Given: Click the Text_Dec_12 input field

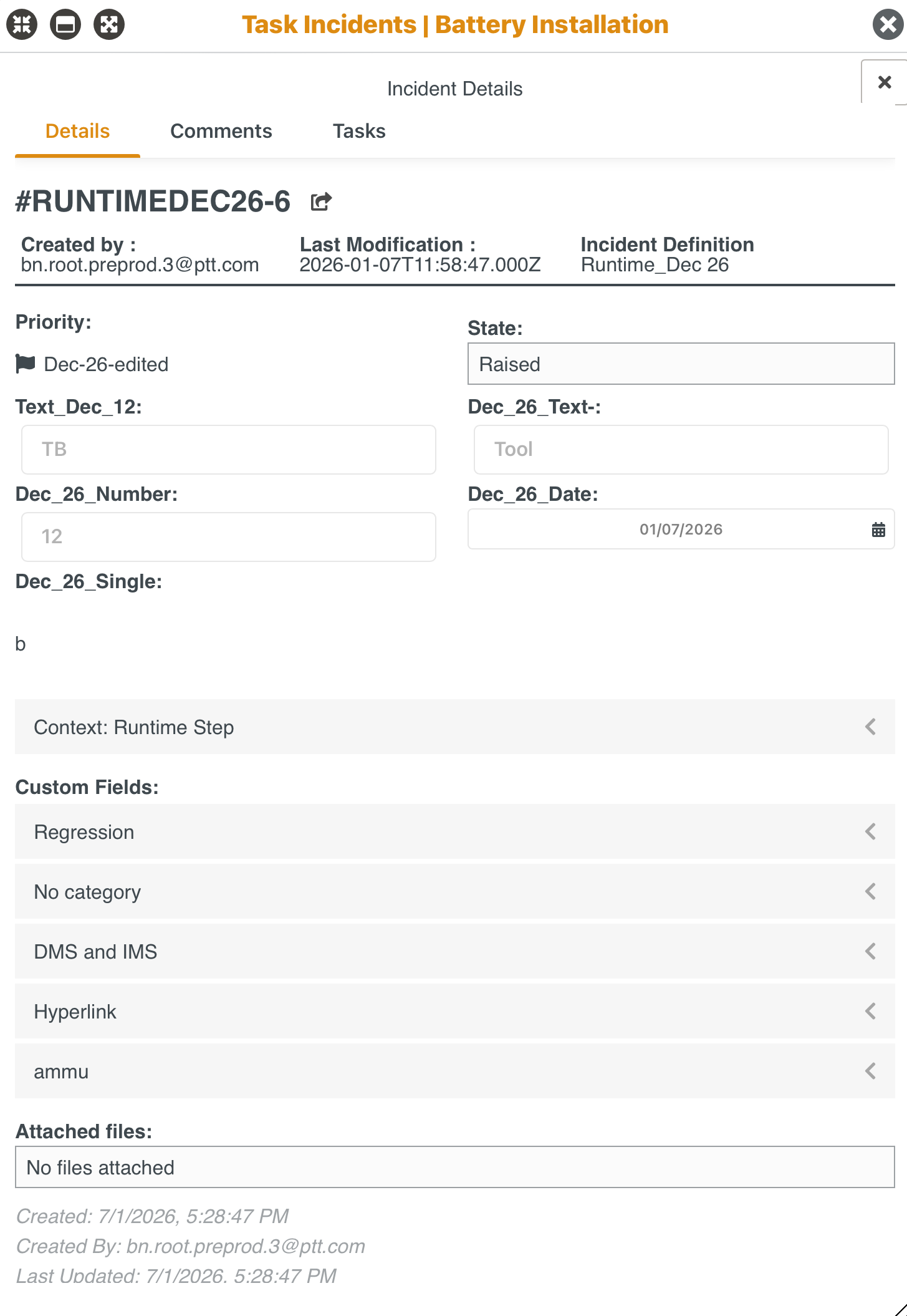Looking at the screenshot, I should 228,450.
